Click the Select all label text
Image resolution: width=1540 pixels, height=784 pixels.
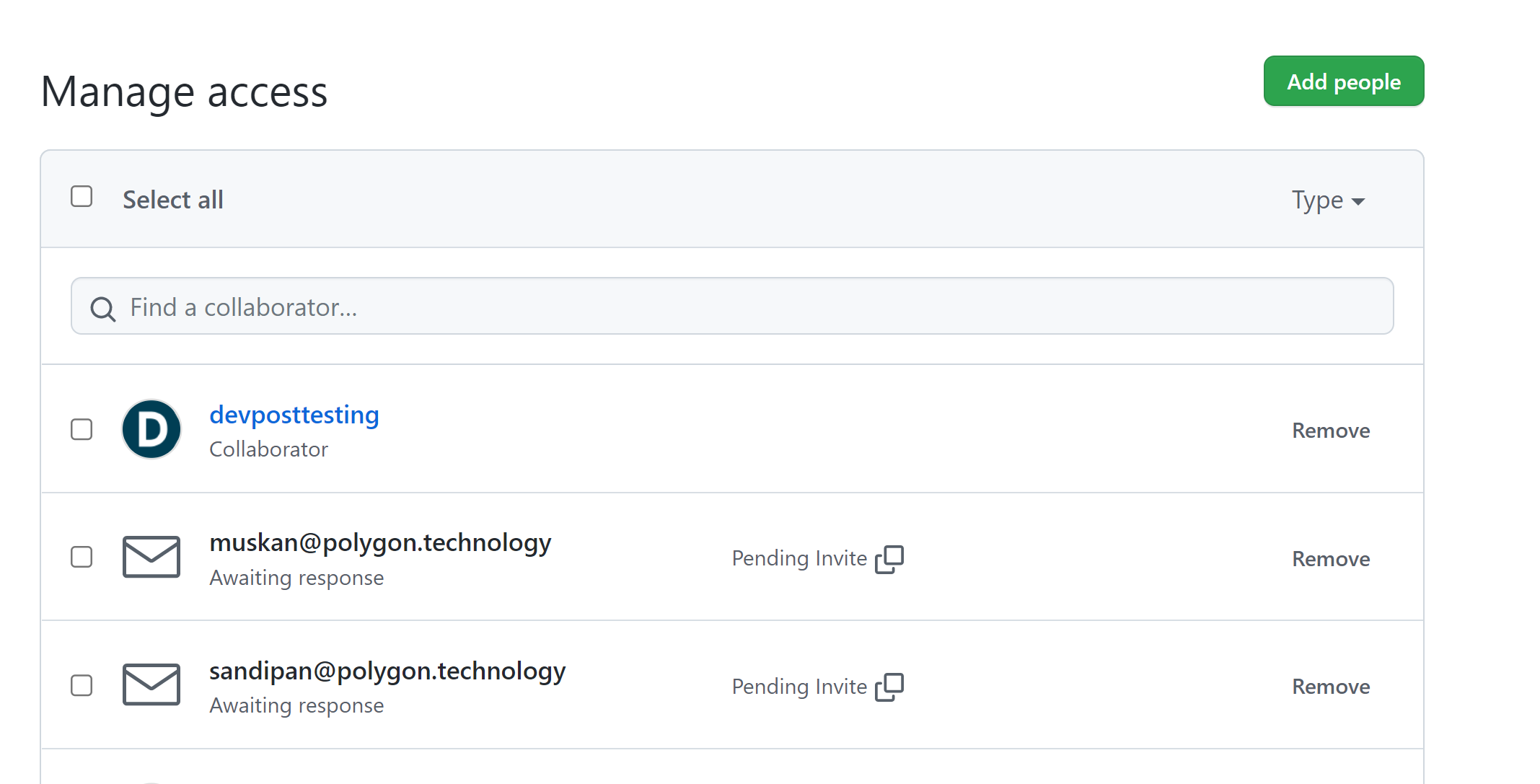[x=173, y=200]
